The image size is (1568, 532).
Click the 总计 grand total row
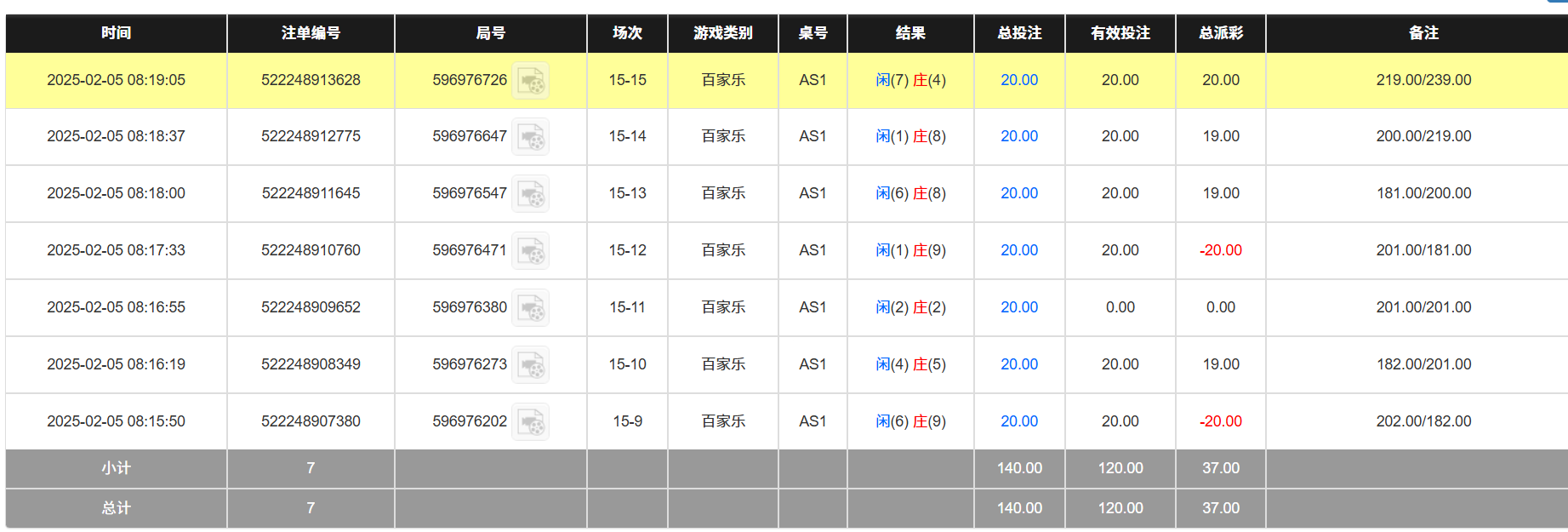[116, 508]
